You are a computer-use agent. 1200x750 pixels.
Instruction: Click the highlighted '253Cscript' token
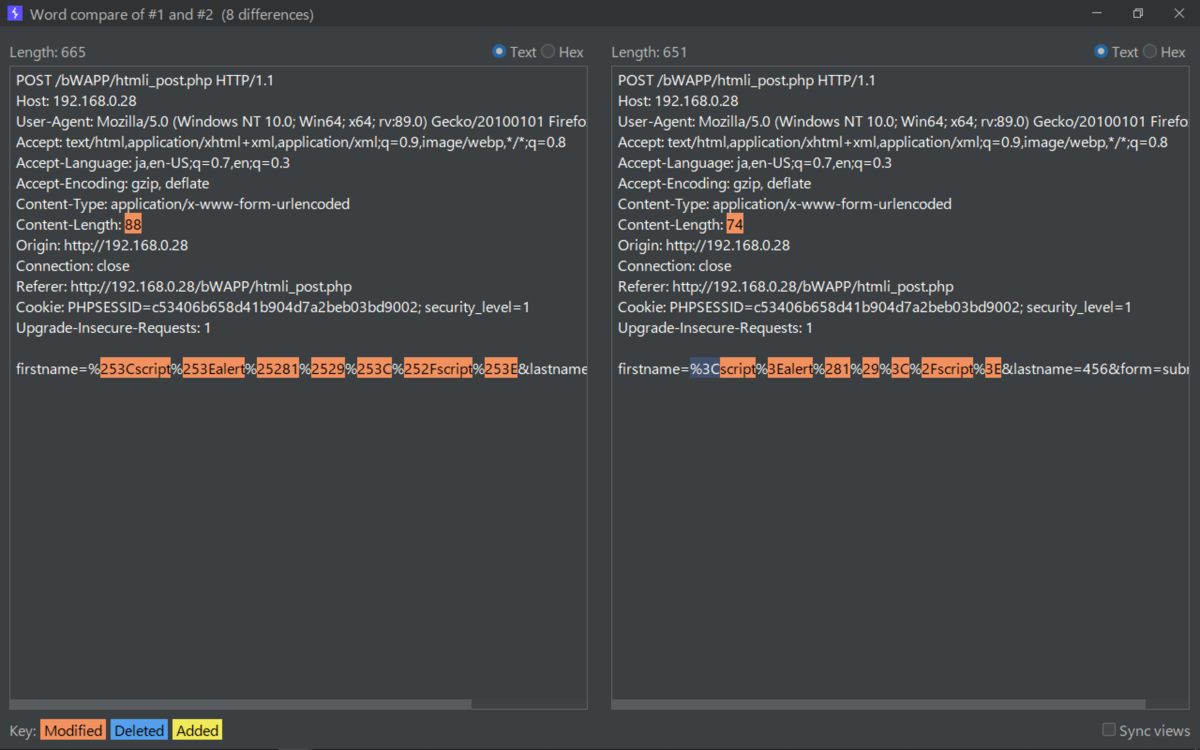tap(135, 369)
